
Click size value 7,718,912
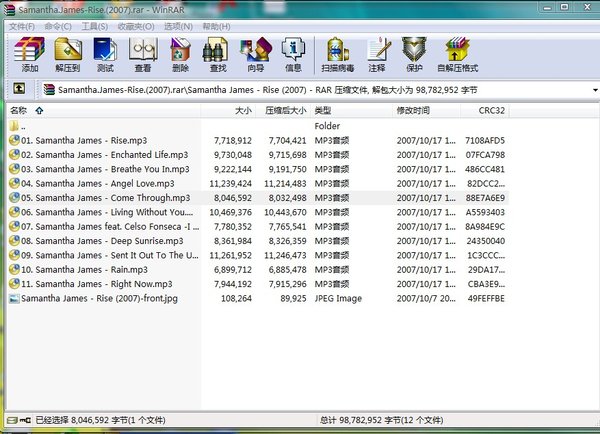(x=233, y=140)
